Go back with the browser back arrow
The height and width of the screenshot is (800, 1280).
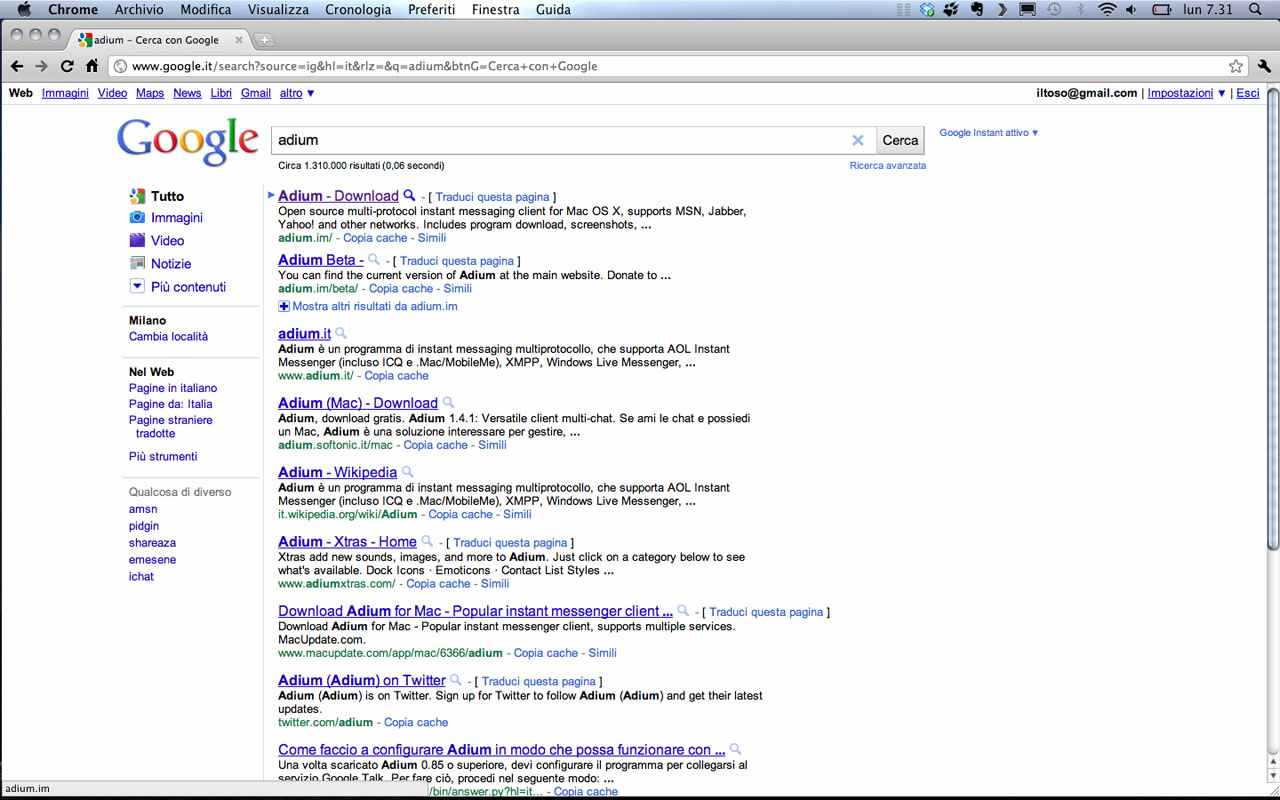point(16,66)
